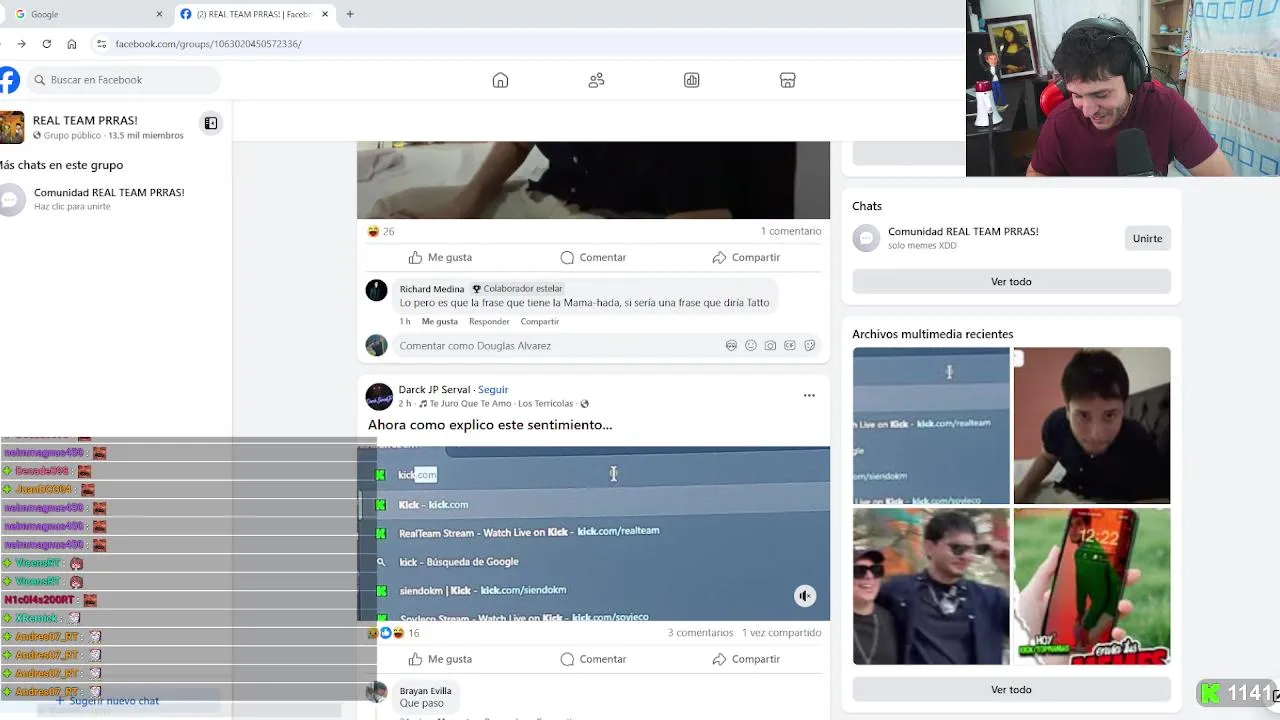This screenshot has width=1280, height=720.
Task: Follow Darck JP Serval via Seguir
Action: 493,390
